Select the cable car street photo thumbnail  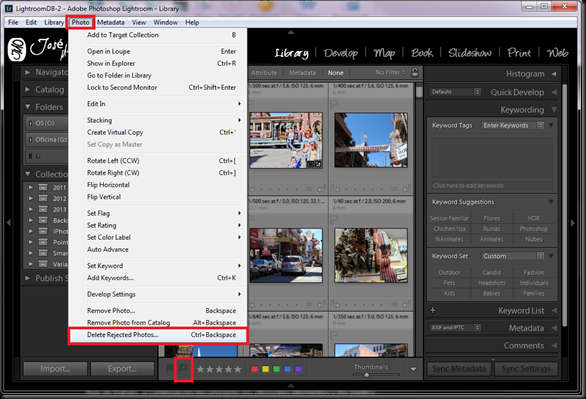pyautogui.click(x=286, y=140)
